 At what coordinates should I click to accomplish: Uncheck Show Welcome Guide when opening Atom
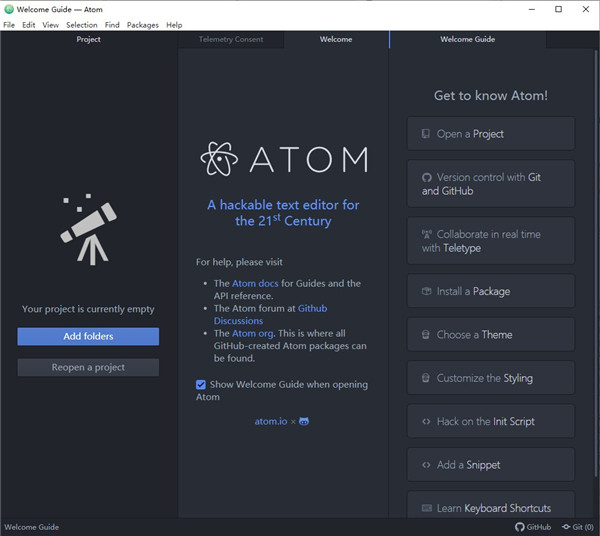201,384
